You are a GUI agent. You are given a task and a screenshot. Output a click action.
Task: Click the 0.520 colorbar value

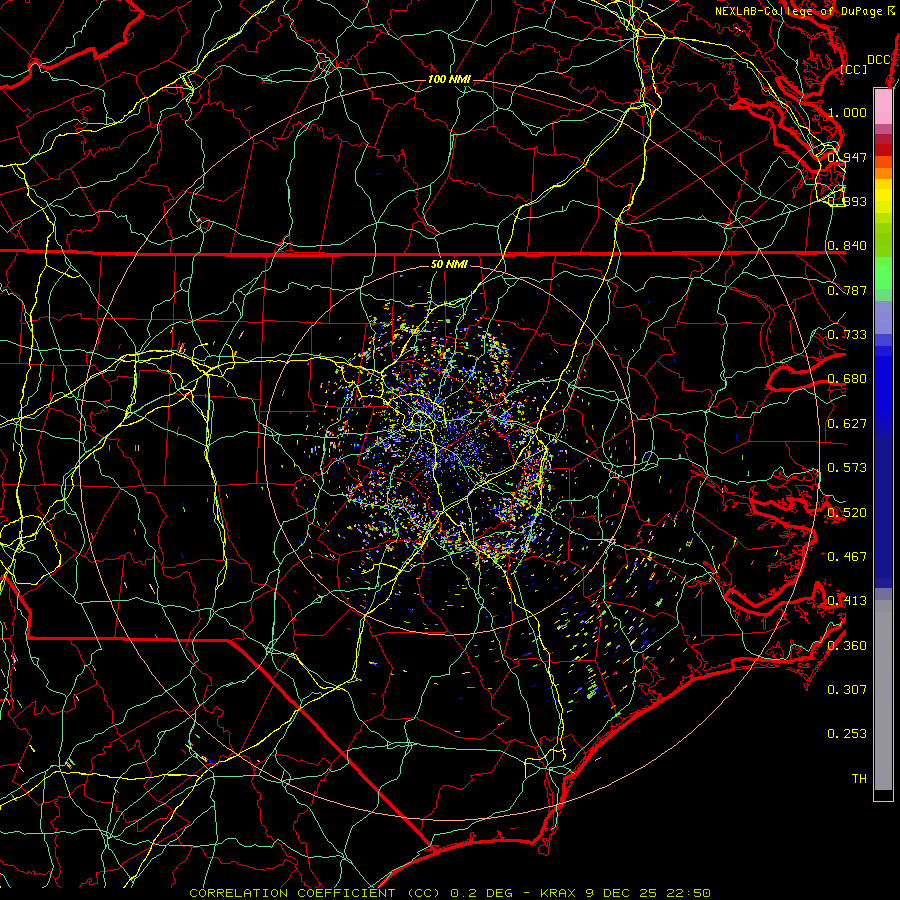[847, 513]
